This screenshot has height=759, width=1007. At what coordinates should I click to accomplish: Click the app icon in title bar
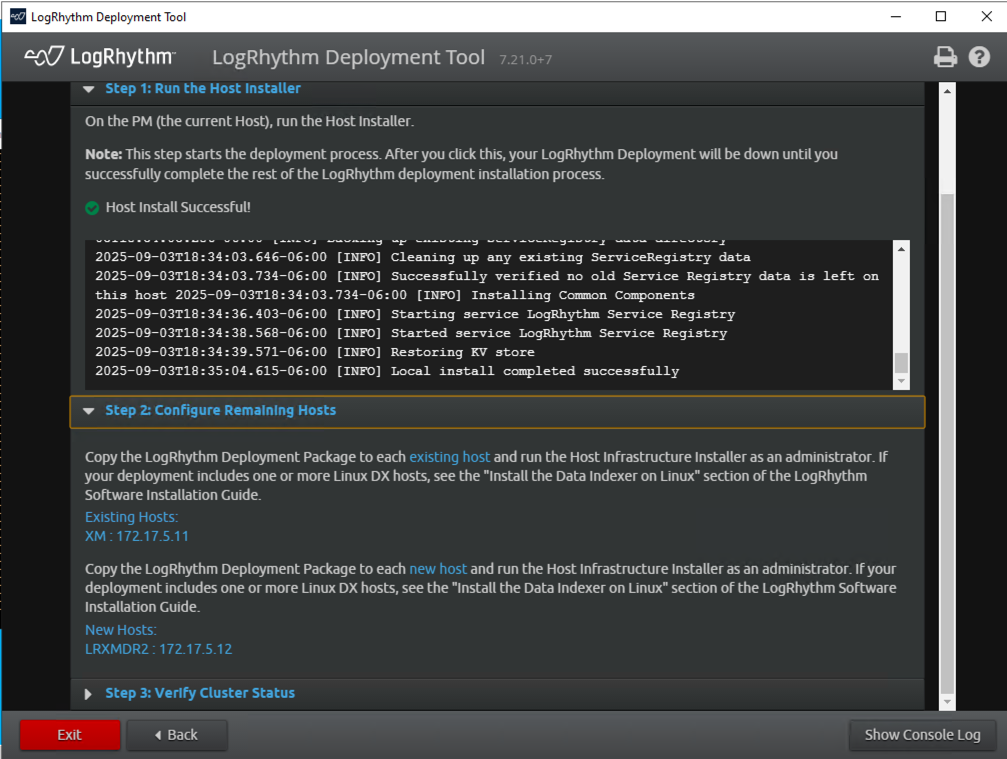[17, 17]
